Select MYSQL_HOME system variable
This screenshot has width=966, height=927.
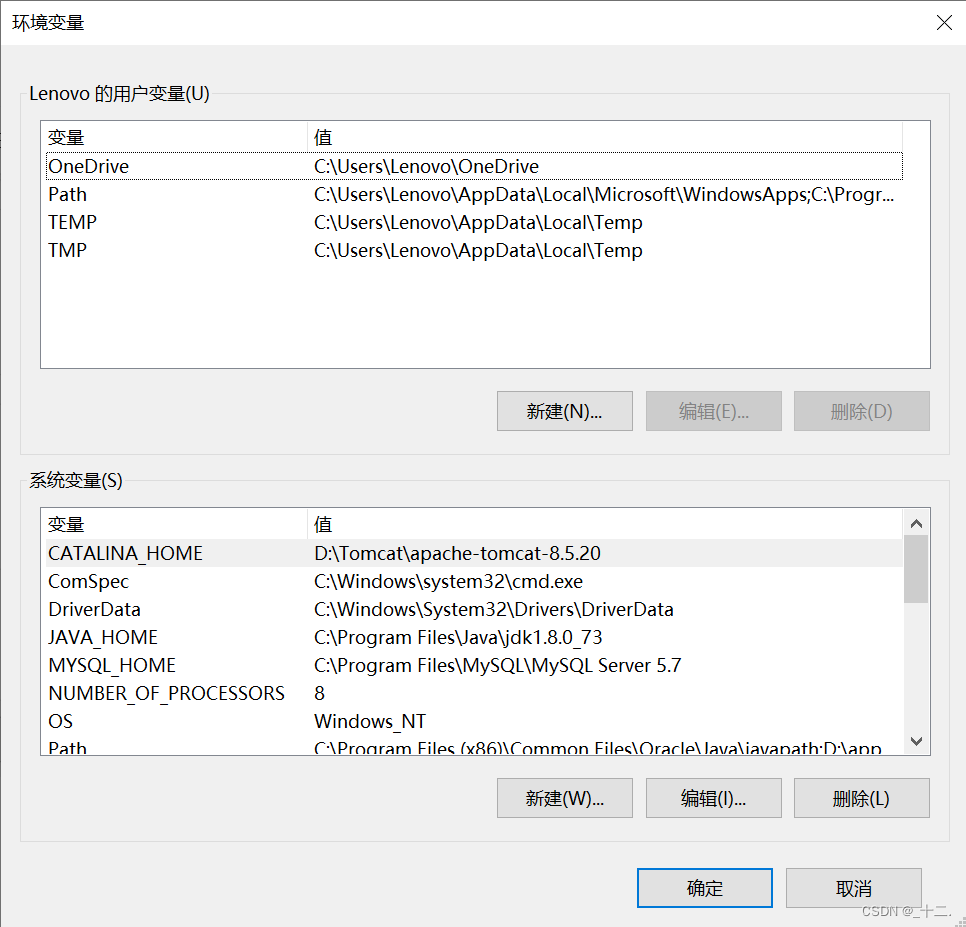tap(474, 665)
